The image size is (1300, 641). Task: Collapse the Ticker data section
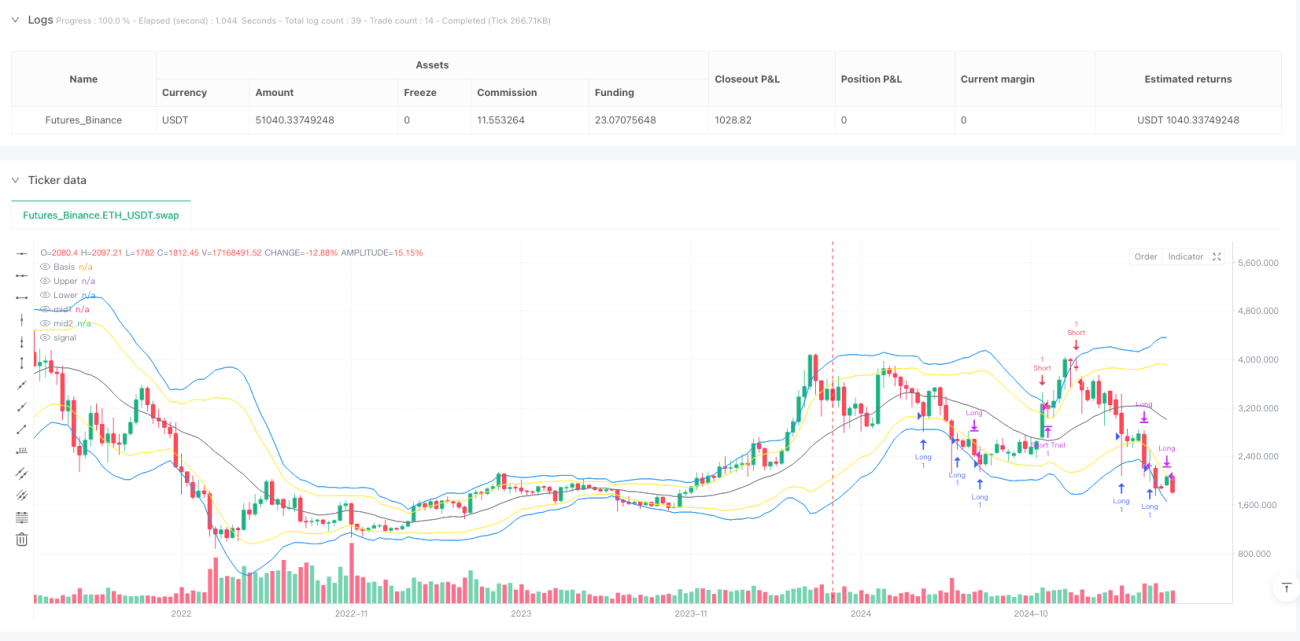click(15, 180)
